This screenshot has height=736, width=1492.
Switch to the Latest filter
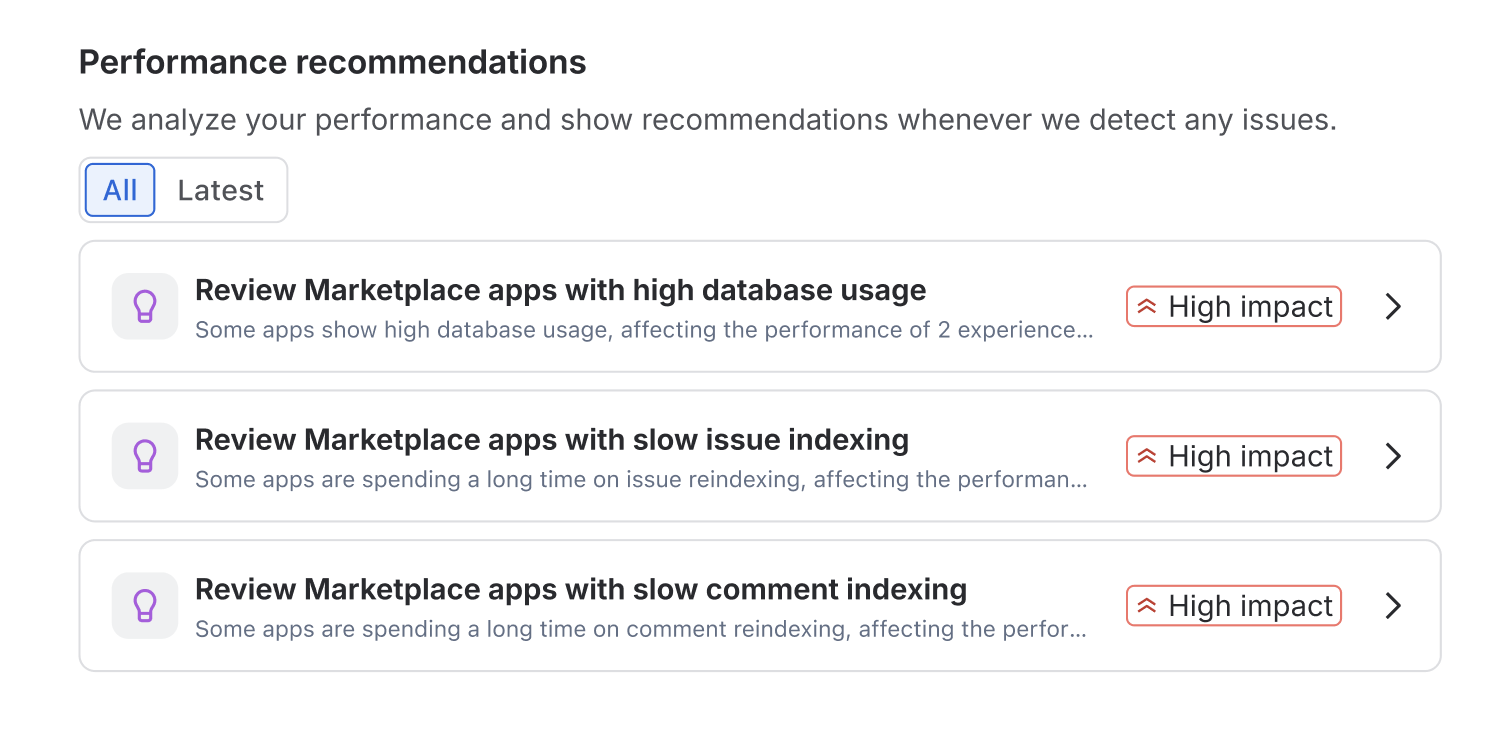220,190
